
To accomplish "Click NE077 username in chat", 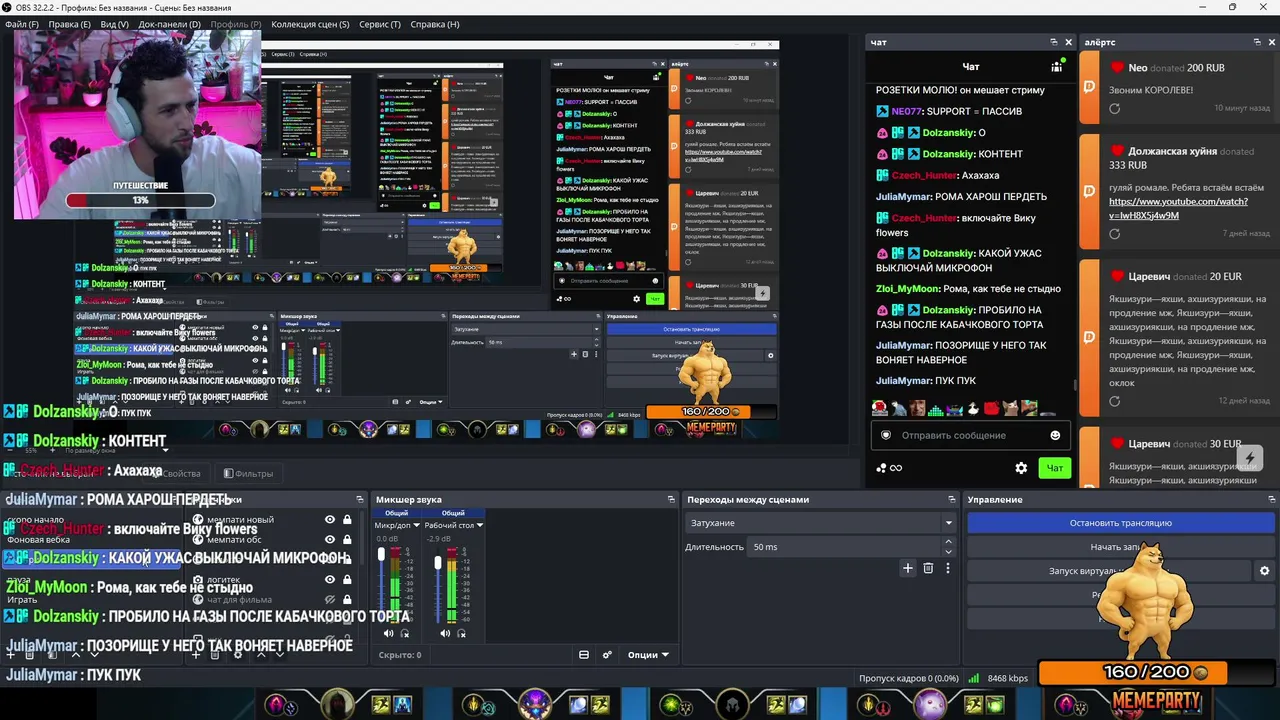I will click(907, 111).
